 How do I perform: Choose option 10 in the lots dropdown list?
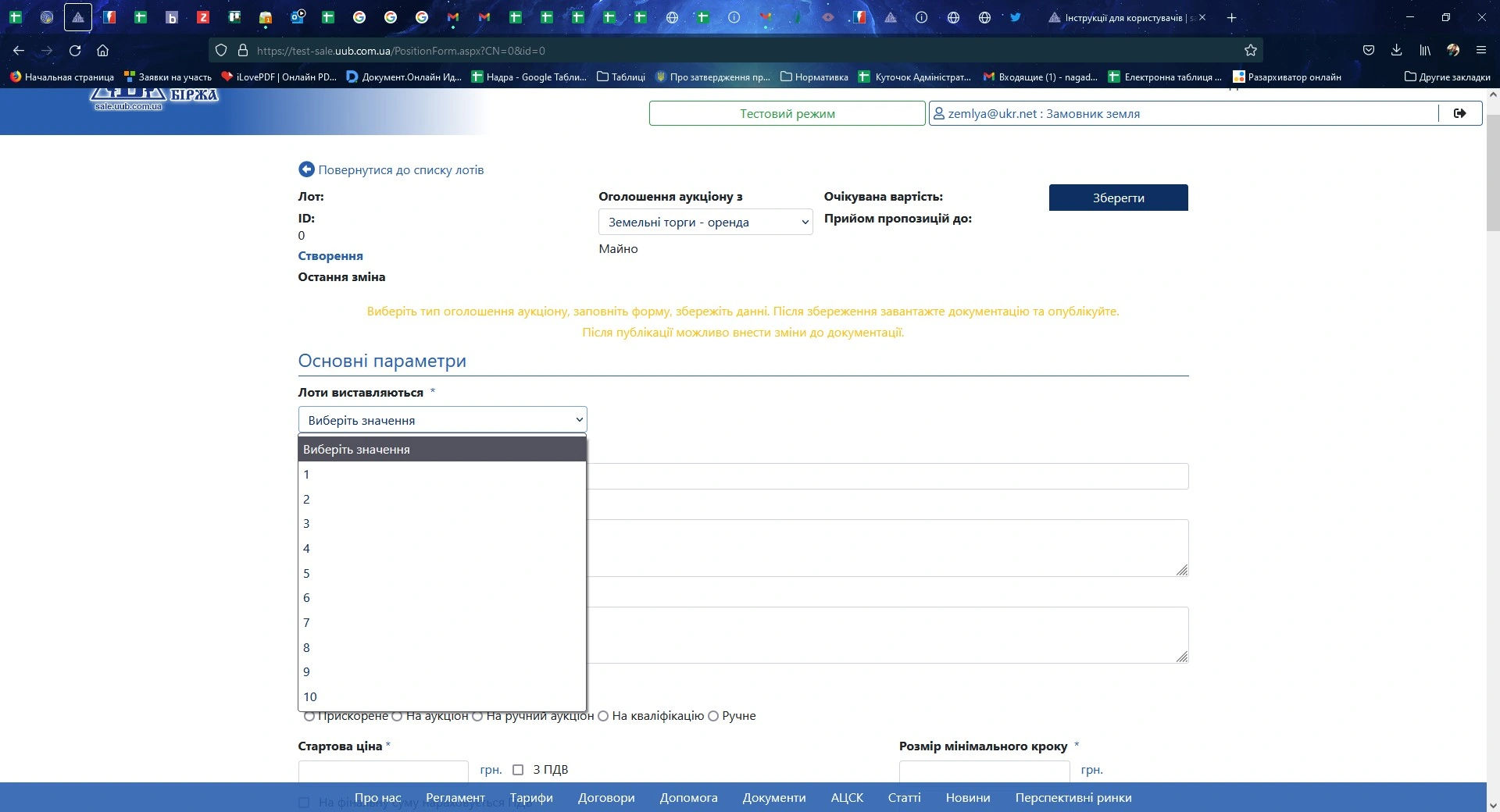point(310,696)
